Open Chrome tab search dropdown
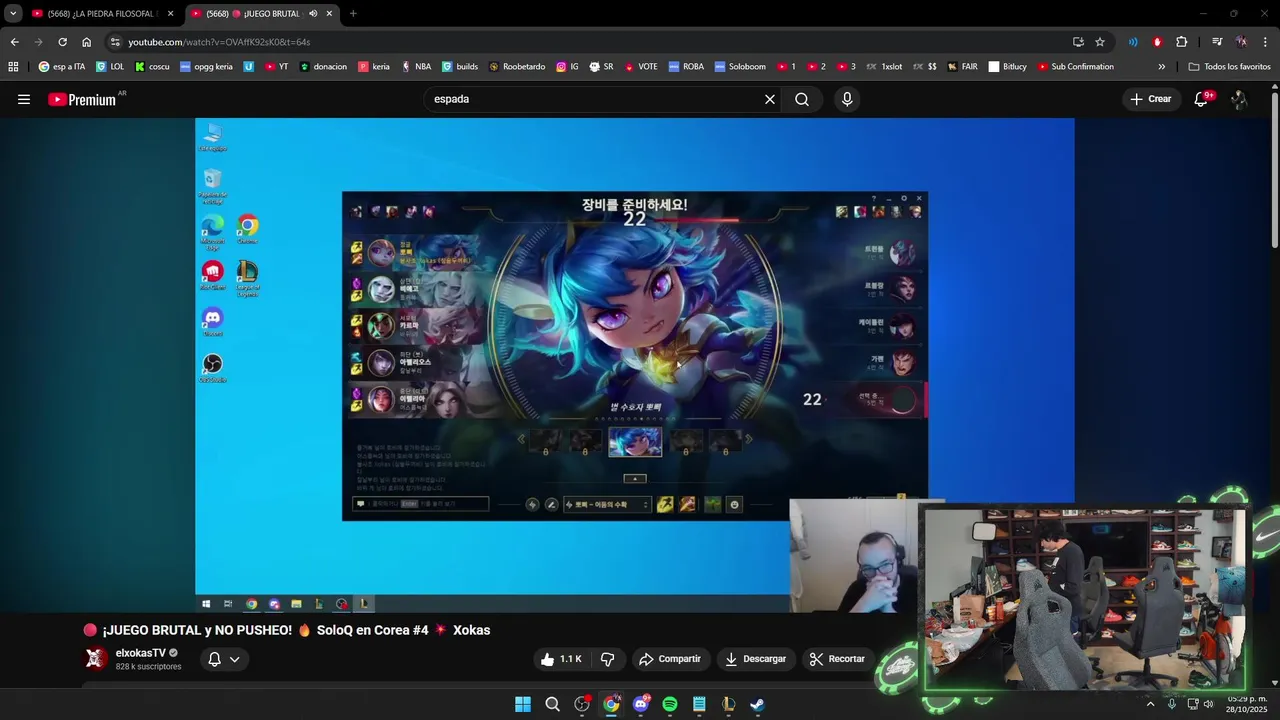This screenshot has height=720, width=1280. click(x=13, y=14)
